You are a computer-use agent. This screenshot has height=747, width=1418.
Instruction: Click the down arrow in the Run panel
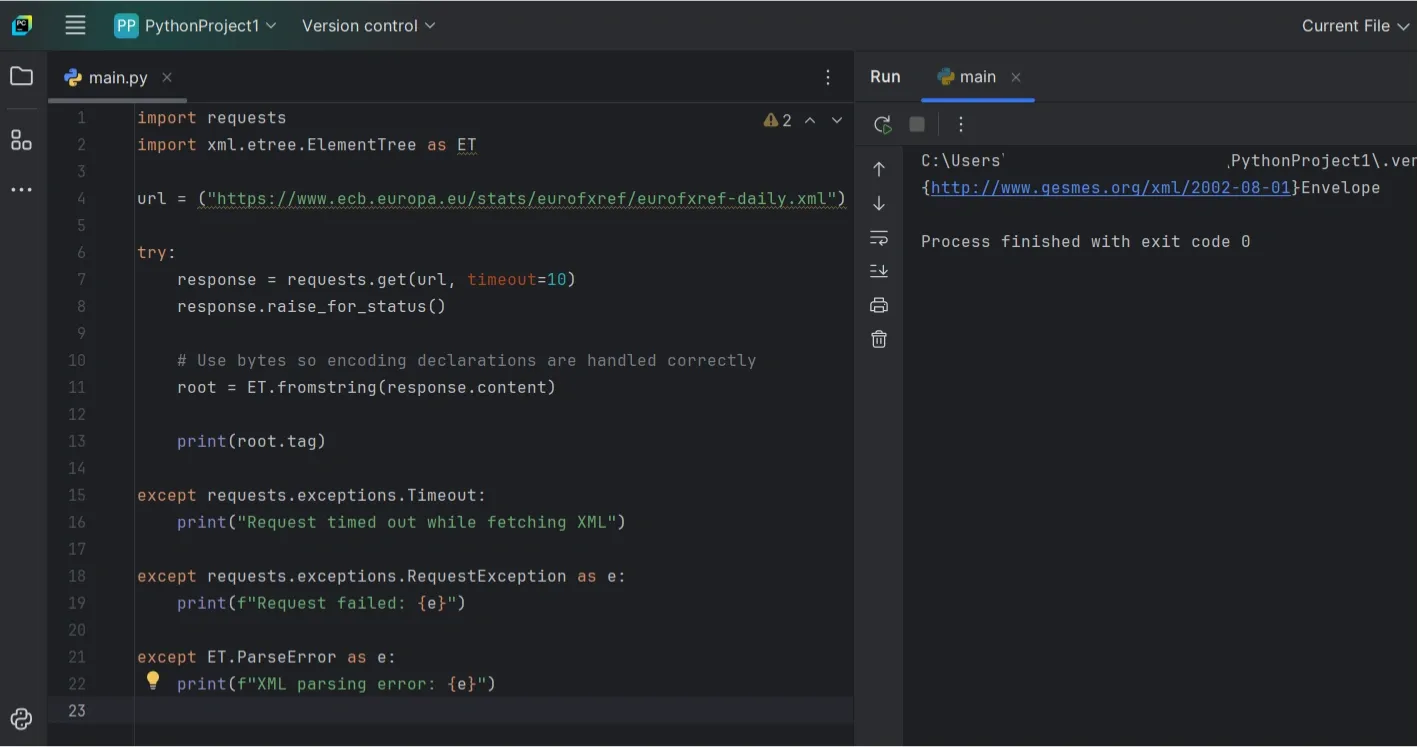[x=878, y=203]
